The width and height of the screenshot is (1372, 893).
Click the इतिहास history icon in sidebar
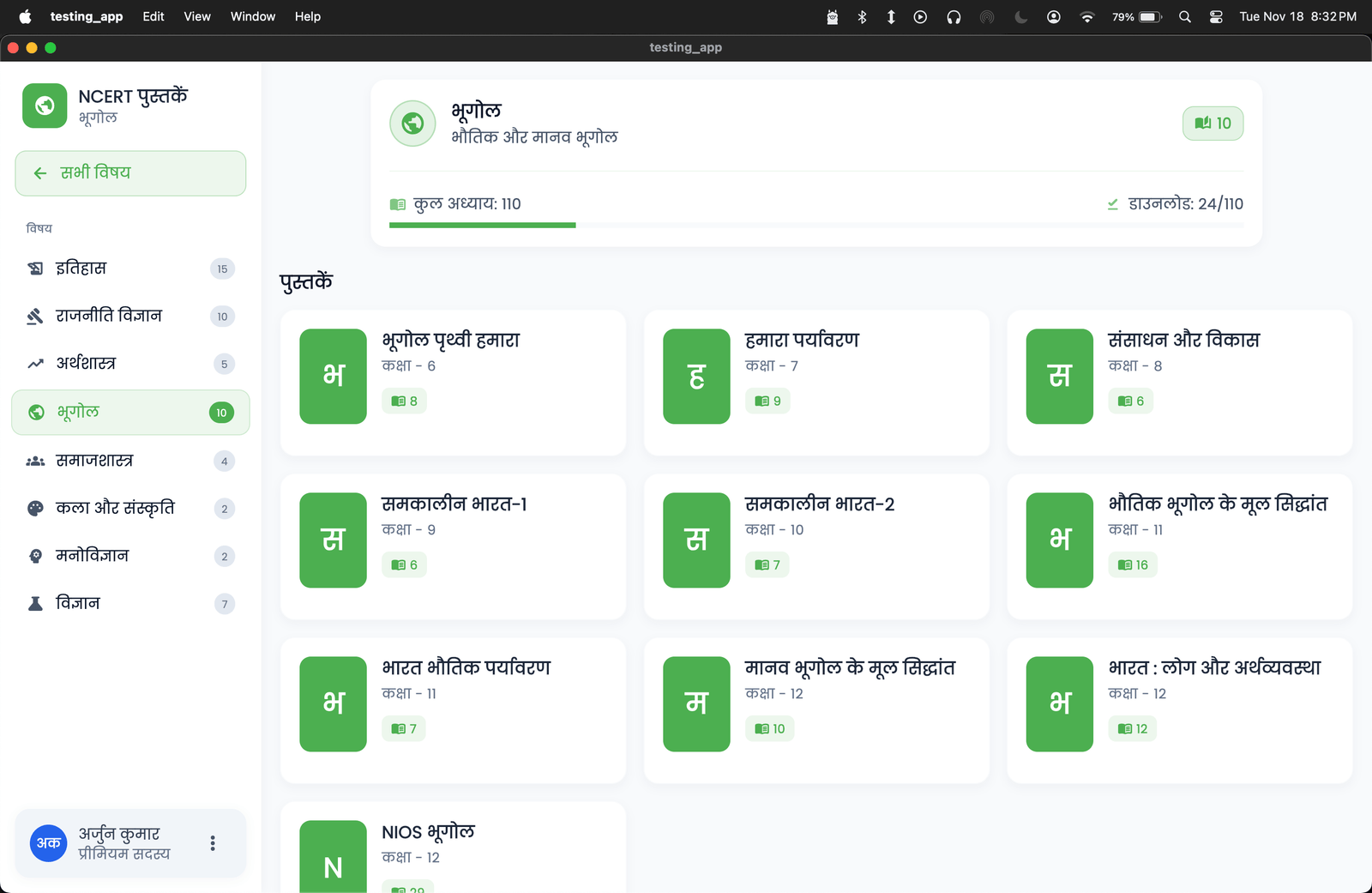(35, 269)
